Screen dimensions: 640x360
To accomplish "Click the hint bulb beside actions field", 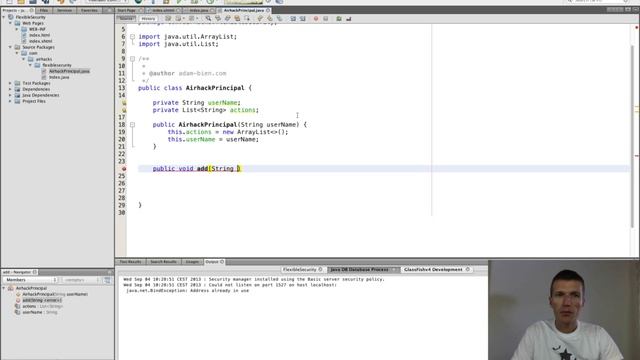I will 124,110.
